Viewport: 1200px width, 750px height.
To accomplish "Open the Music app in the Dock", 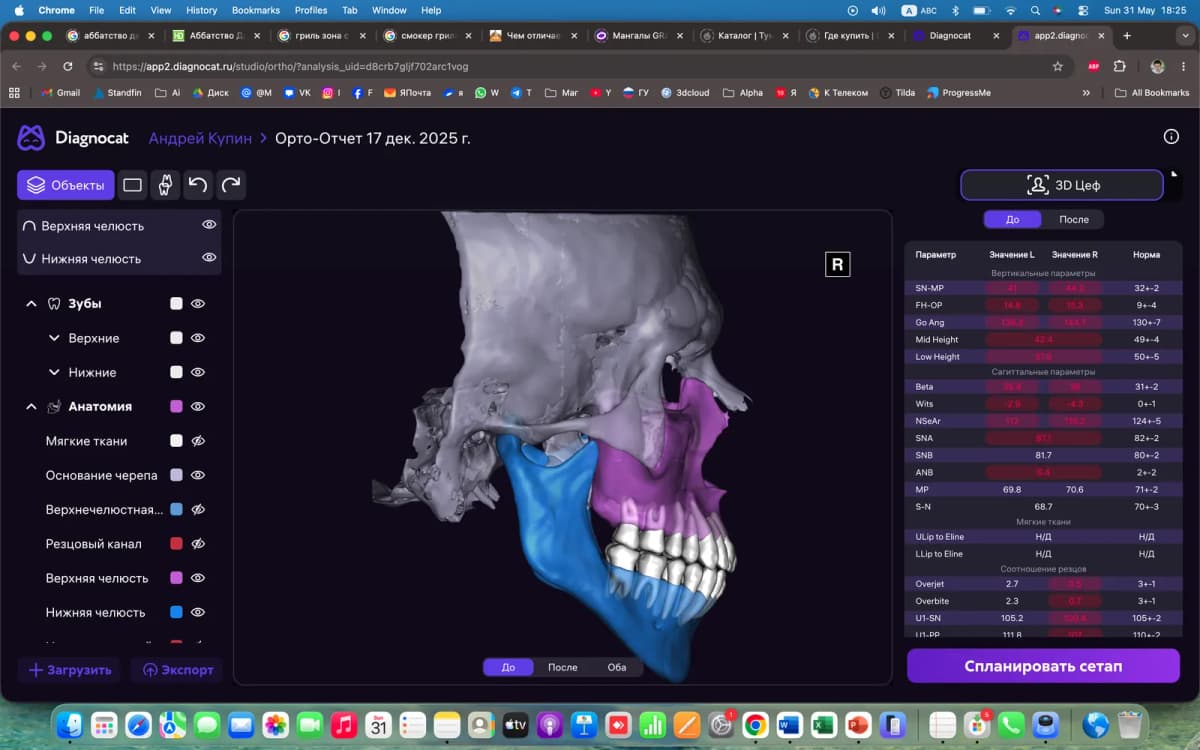I will coord(343,724).
